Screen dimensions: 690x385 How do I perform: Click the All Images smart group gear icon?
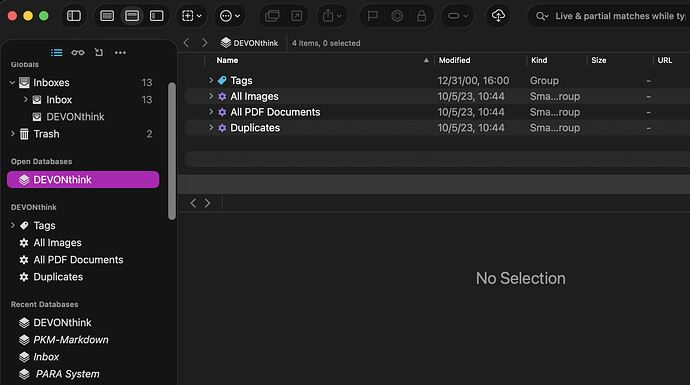click(x=222, y=96)
